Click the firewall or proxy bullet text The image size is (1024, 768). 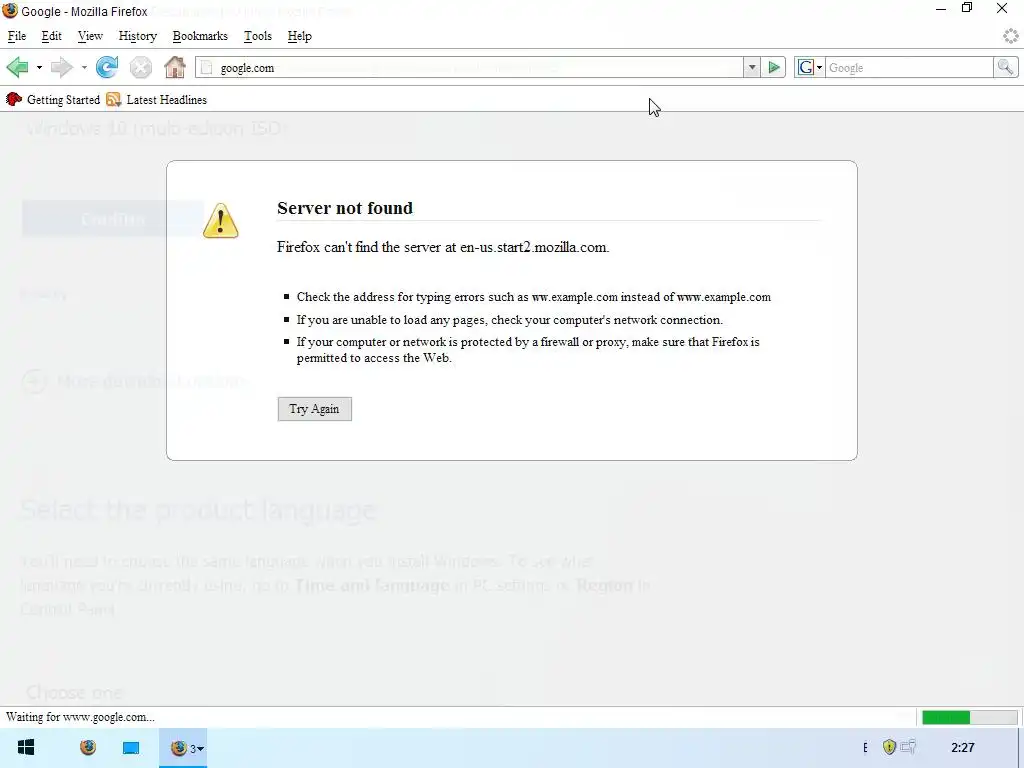click(528, 350)
